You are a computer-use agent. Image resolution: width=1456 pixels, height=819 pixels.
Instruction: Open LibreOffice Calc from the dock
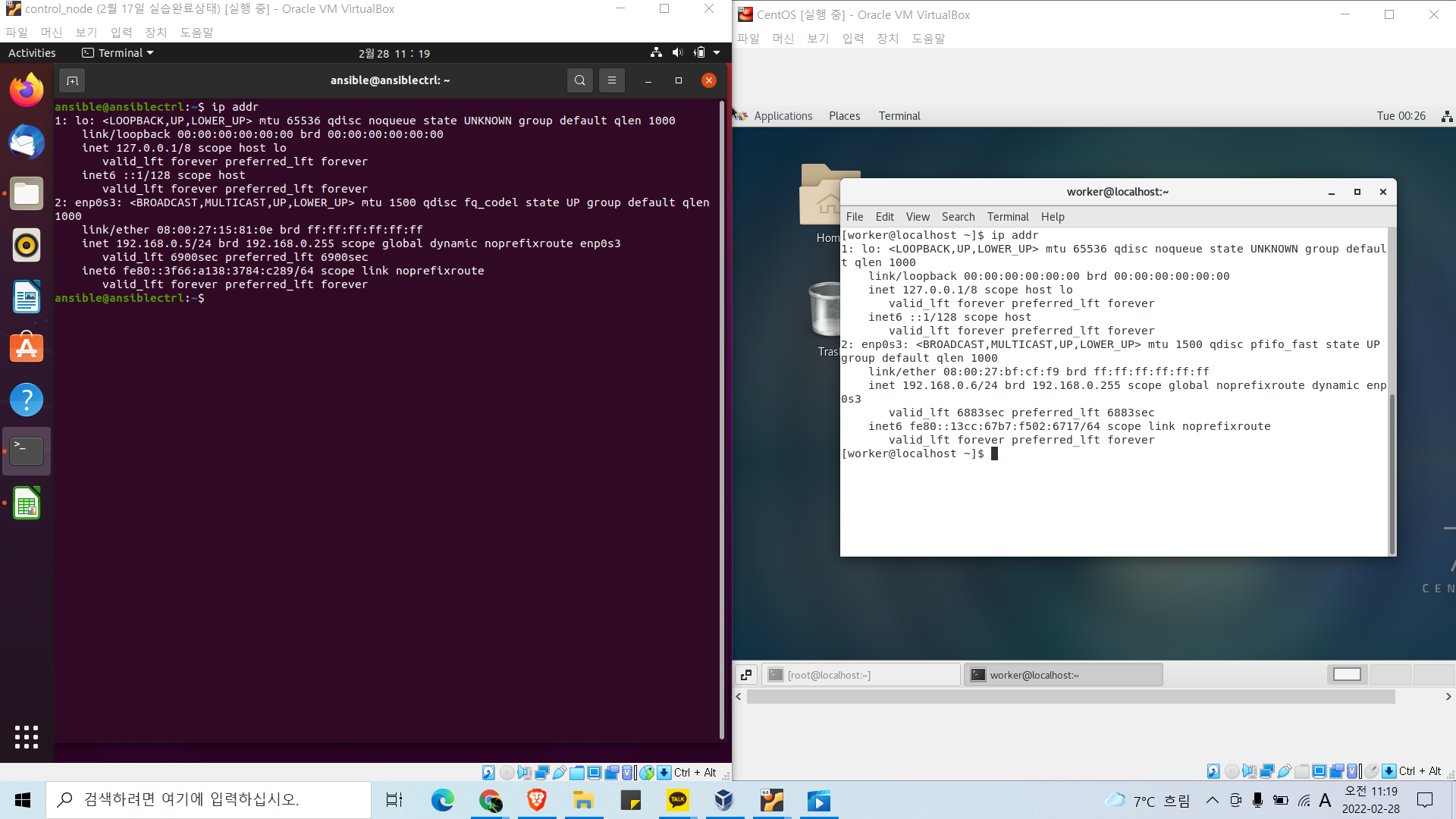pos(27,503)
